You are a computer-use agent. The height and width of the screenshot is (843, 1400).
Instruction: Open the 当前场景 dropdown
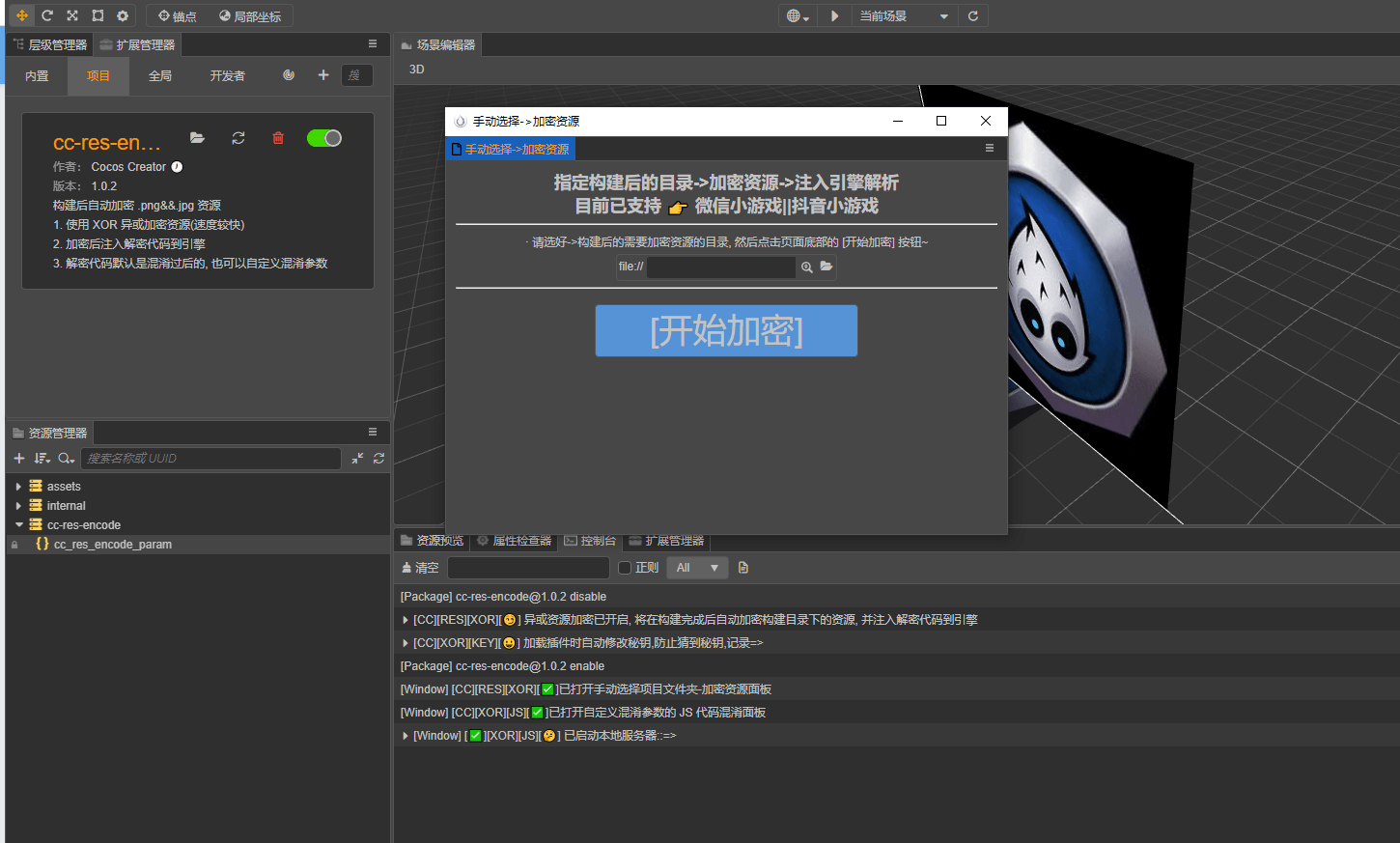pyautogui.click(x=904, y=15)
